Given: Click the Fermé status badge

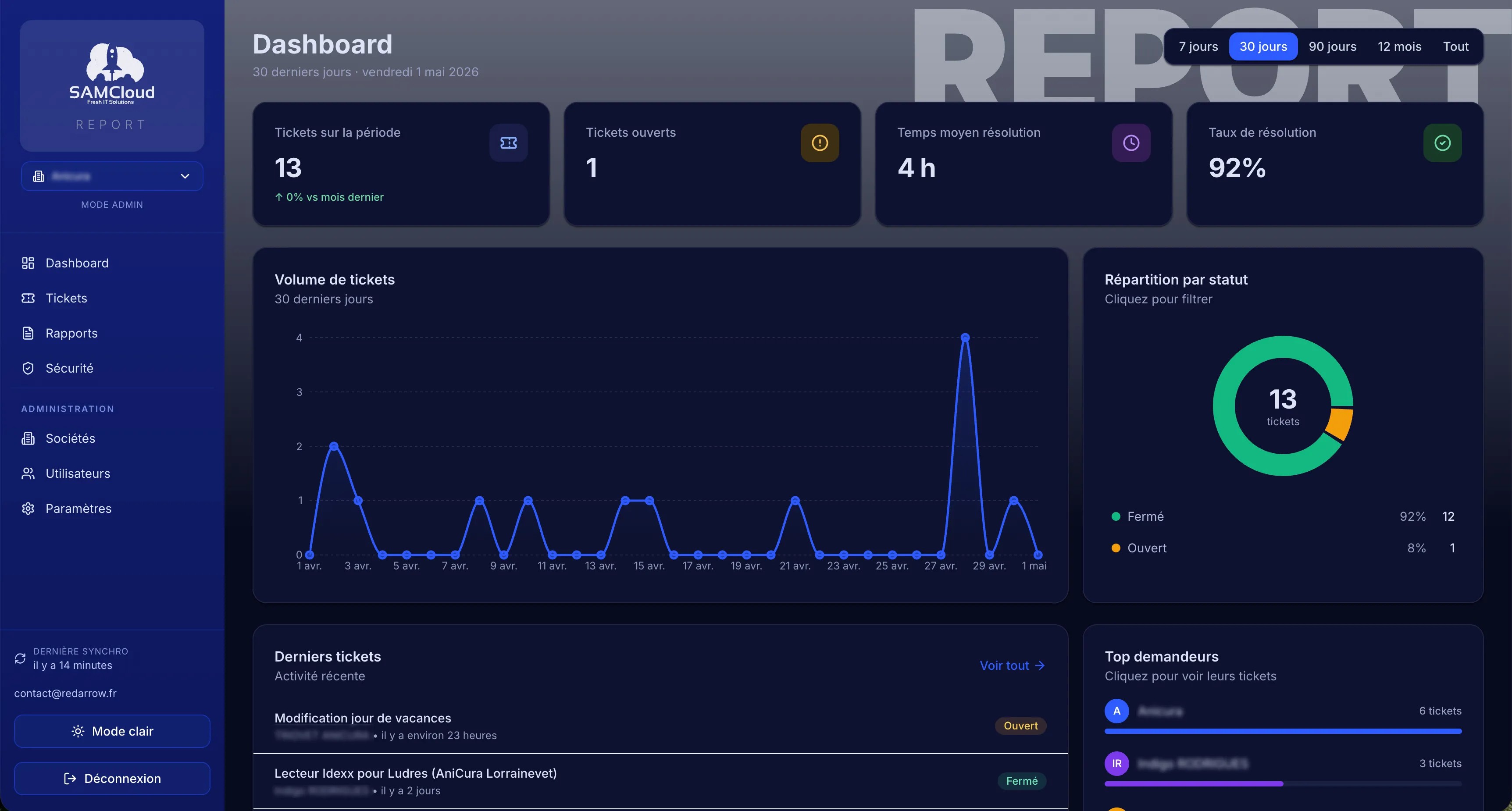Looking at the screenshot, I should pyautogui.click(x=1021, y=781).
